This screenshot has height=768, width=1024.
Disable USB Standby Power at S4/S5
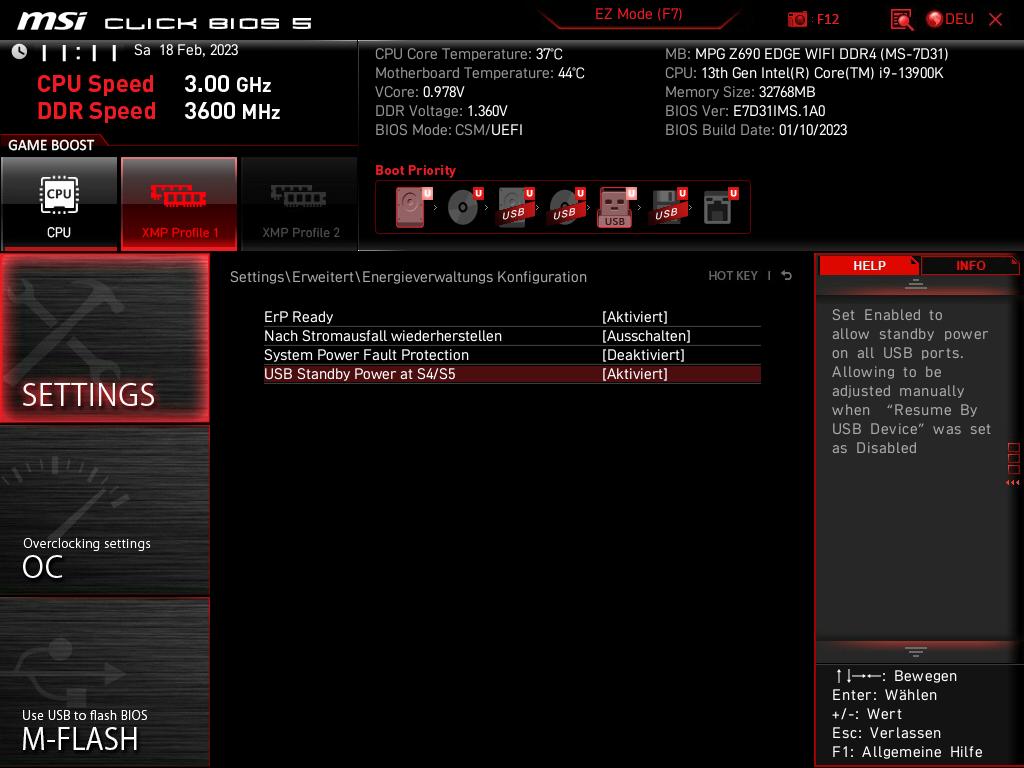tap(634, 374)
